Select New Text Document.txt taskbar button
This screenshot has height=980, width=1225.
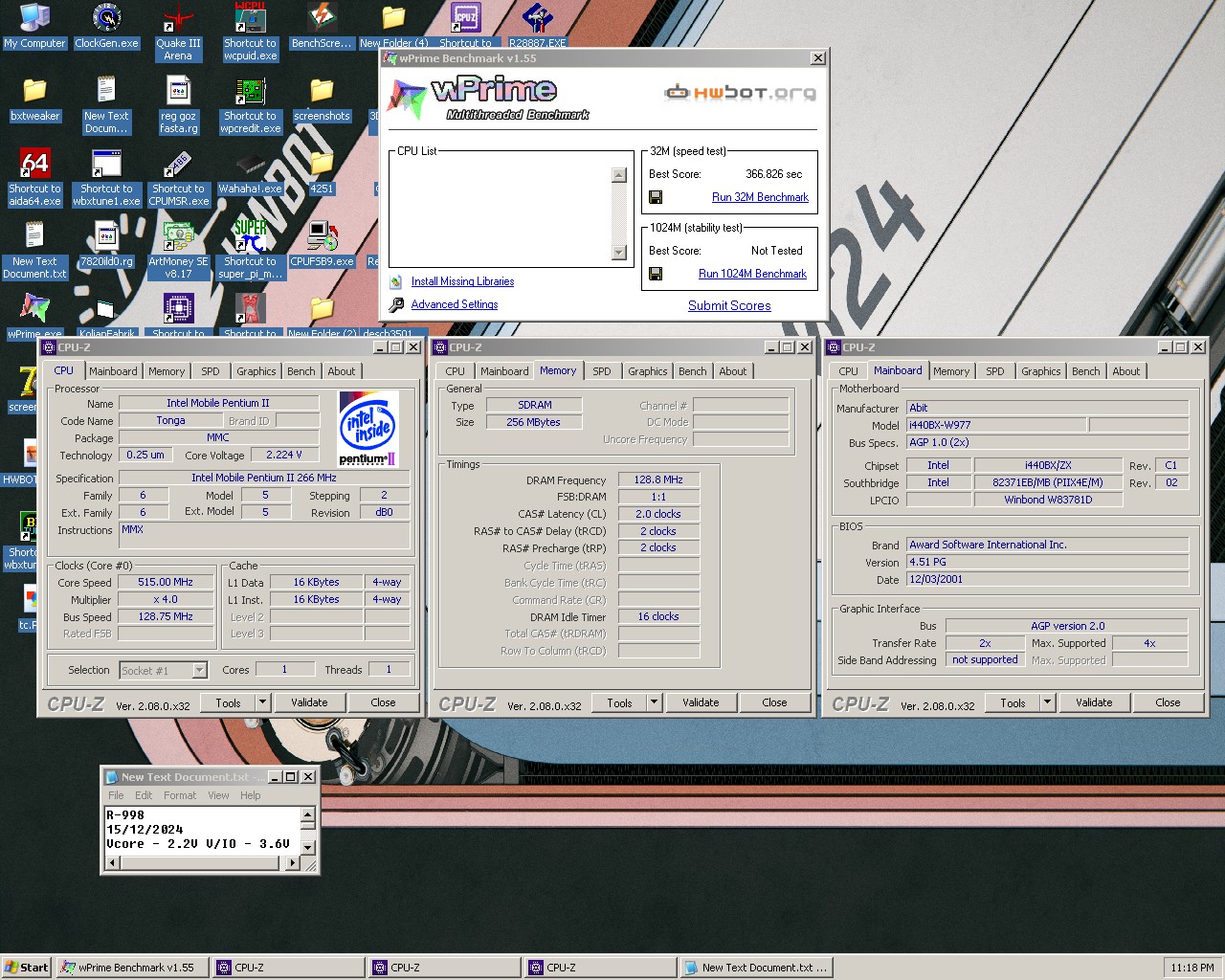pos(756,968)
